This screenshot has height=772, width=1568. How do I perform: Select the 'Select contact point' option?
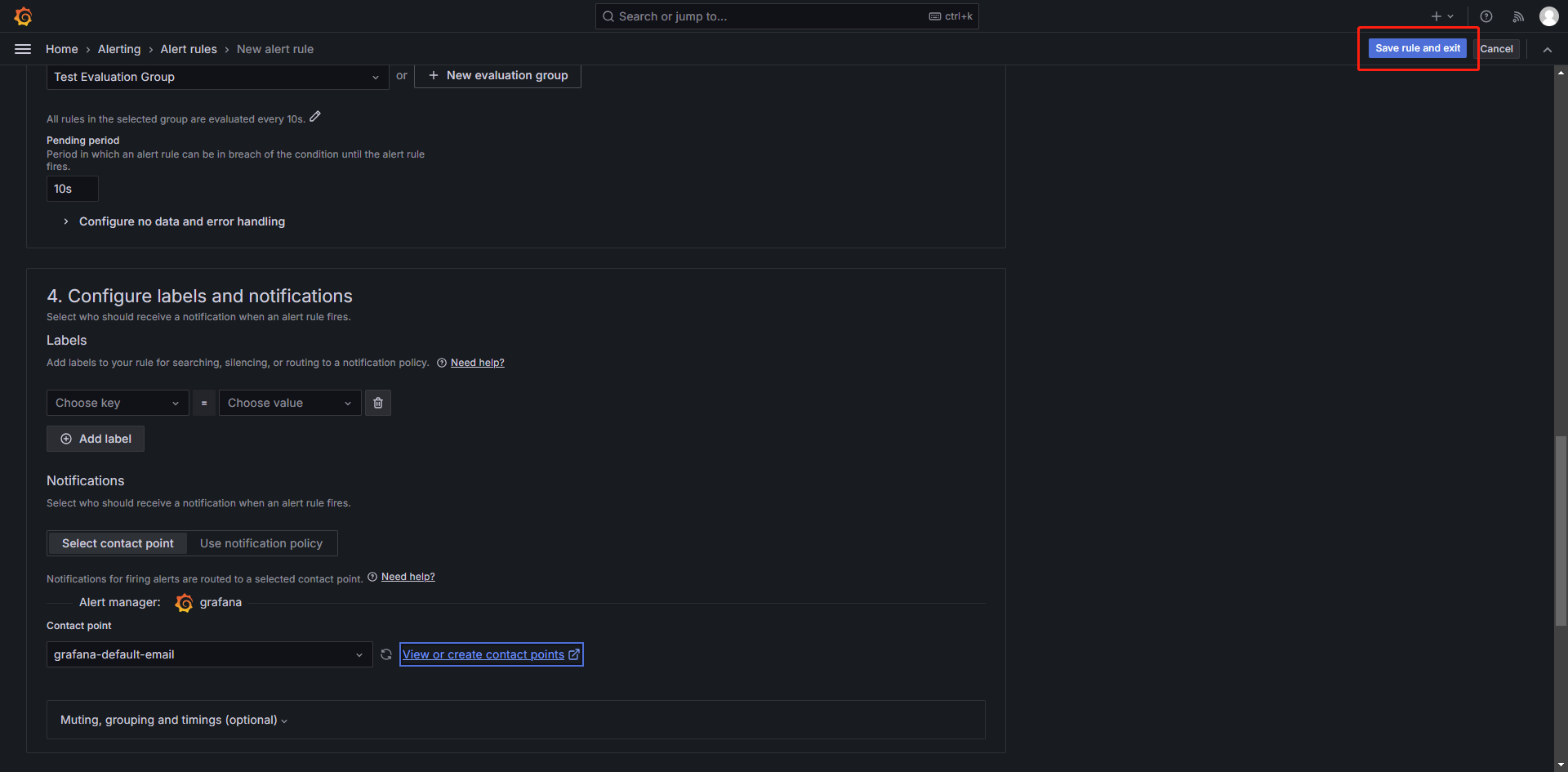tap(118, 543)
